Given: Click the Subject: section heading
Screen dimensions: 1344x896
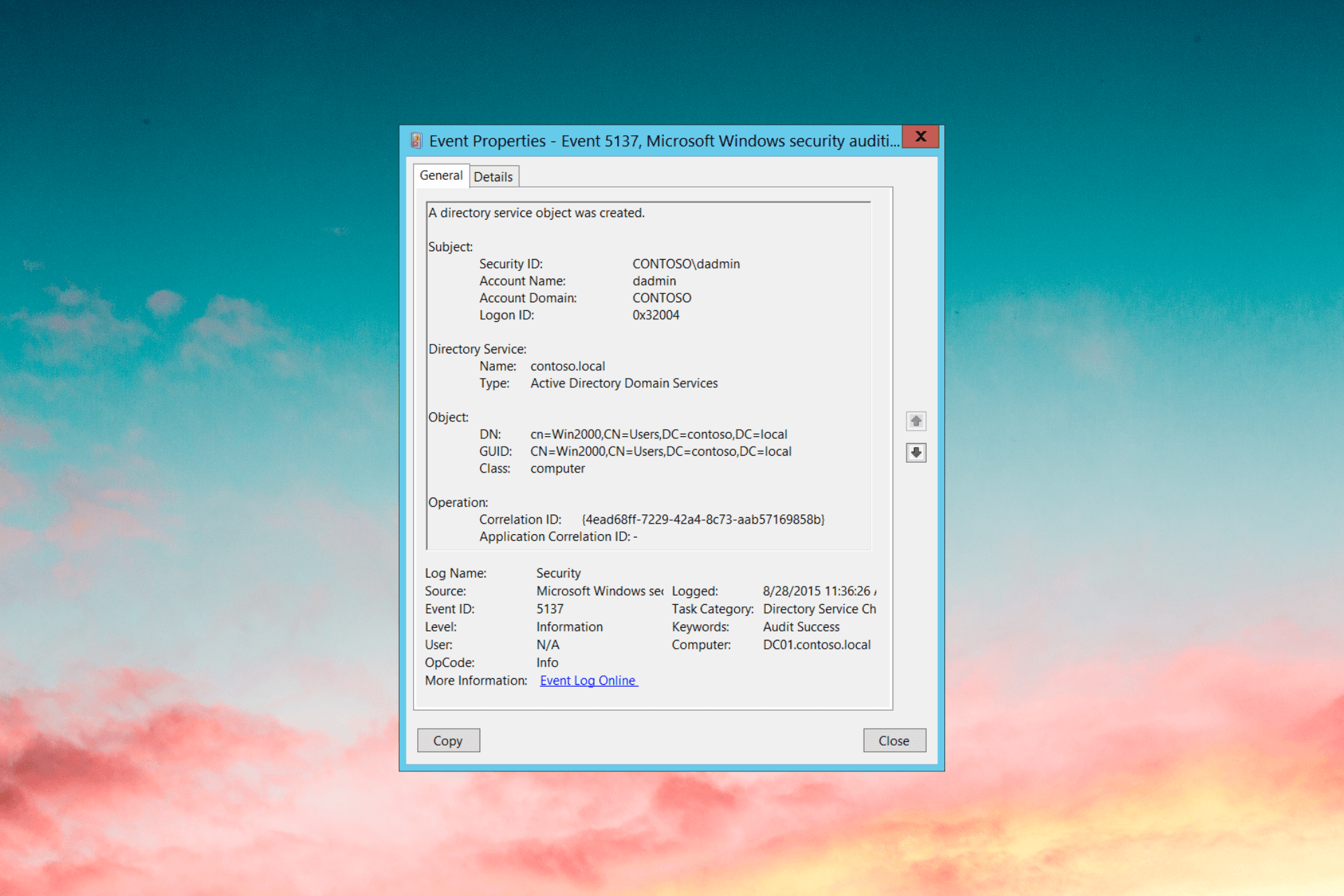Looking at the screenshot, I should tap(451, 247).
